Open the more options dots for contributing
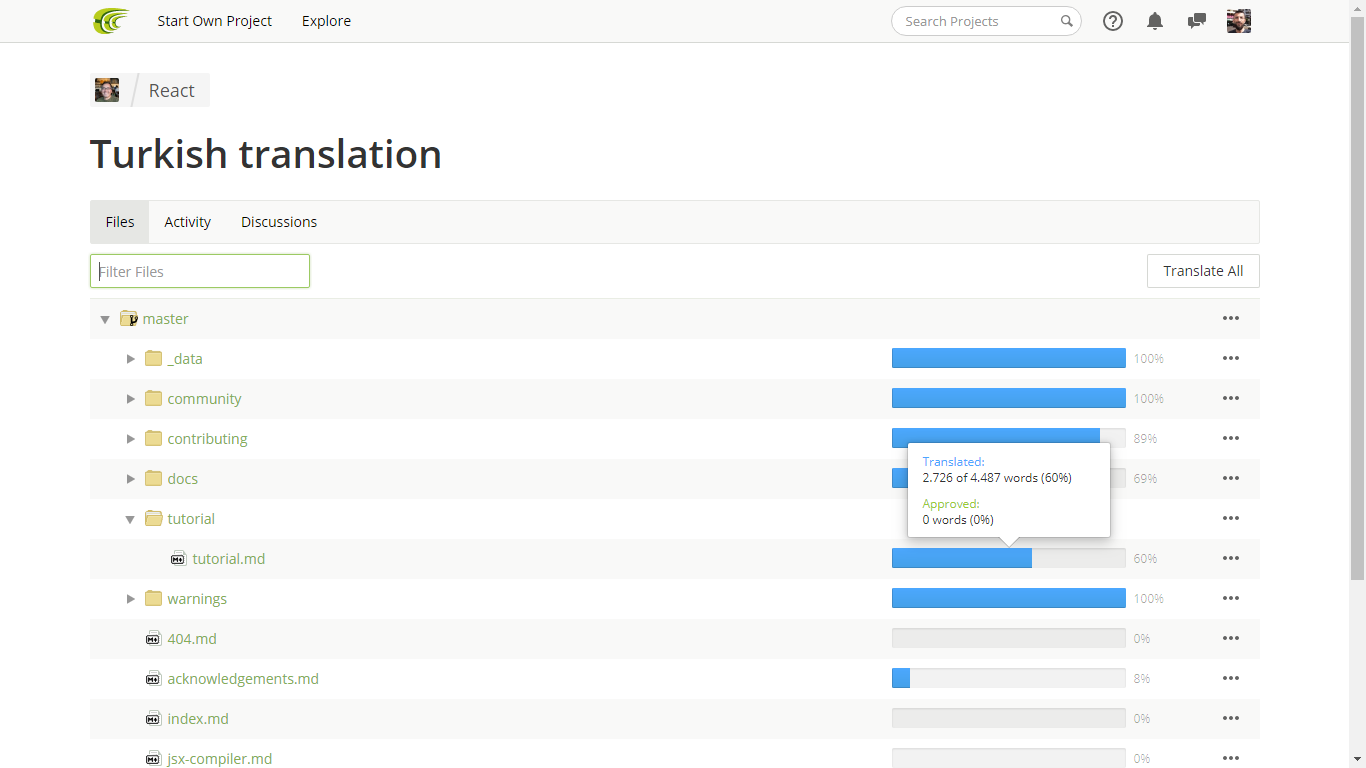 [1231, 438]
